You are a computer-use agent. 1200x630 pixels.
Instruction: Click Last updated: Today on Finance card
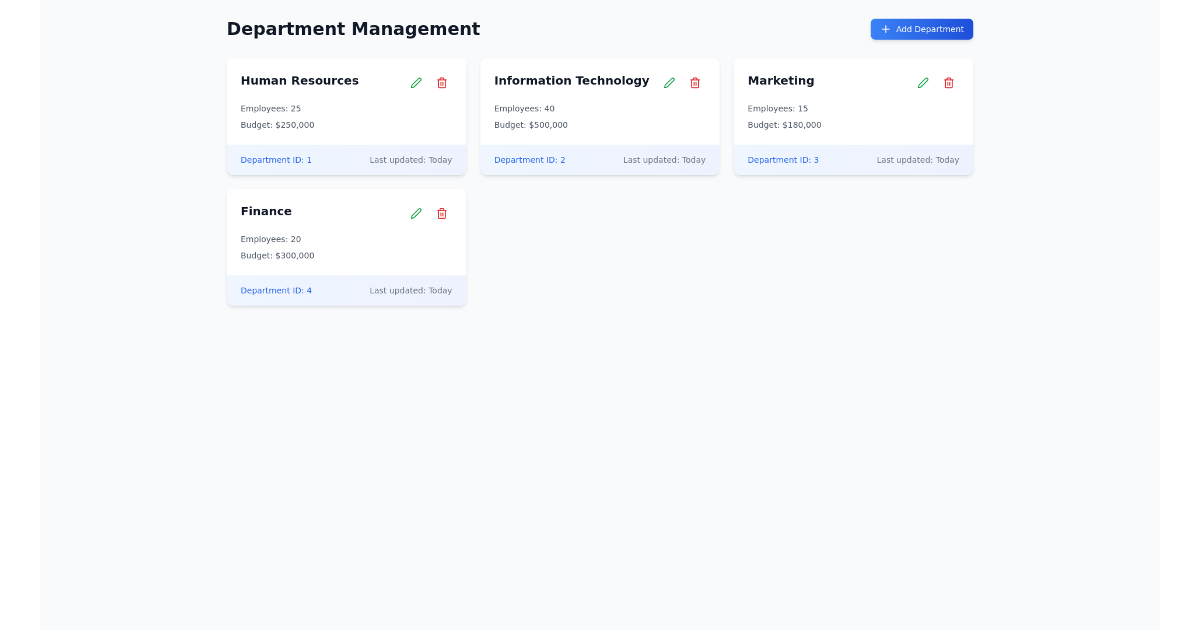410,290
